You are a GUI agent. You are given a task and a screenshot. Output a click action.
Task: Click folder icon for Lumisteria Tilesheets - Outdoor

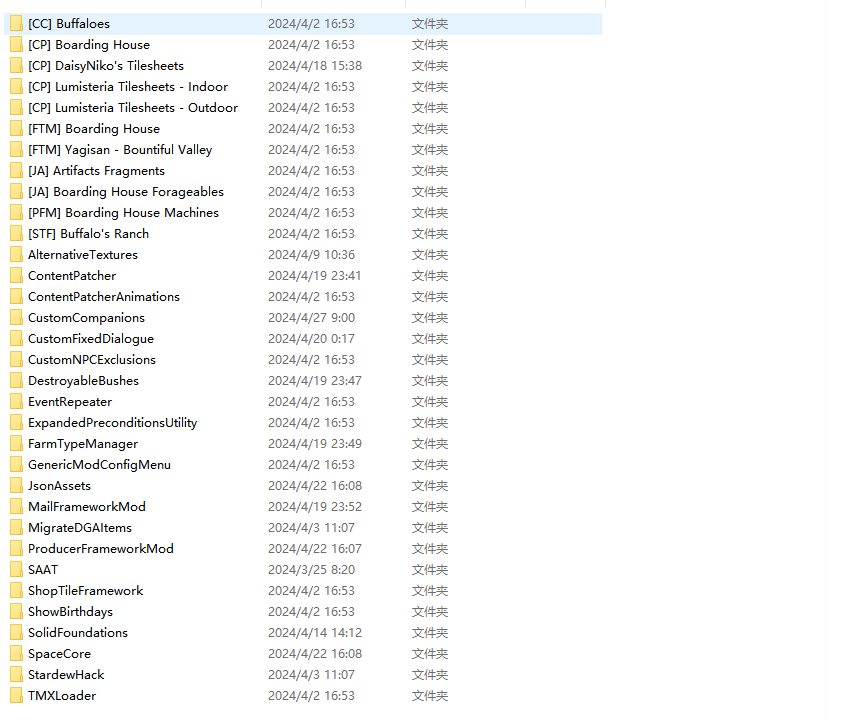[17, 108]
